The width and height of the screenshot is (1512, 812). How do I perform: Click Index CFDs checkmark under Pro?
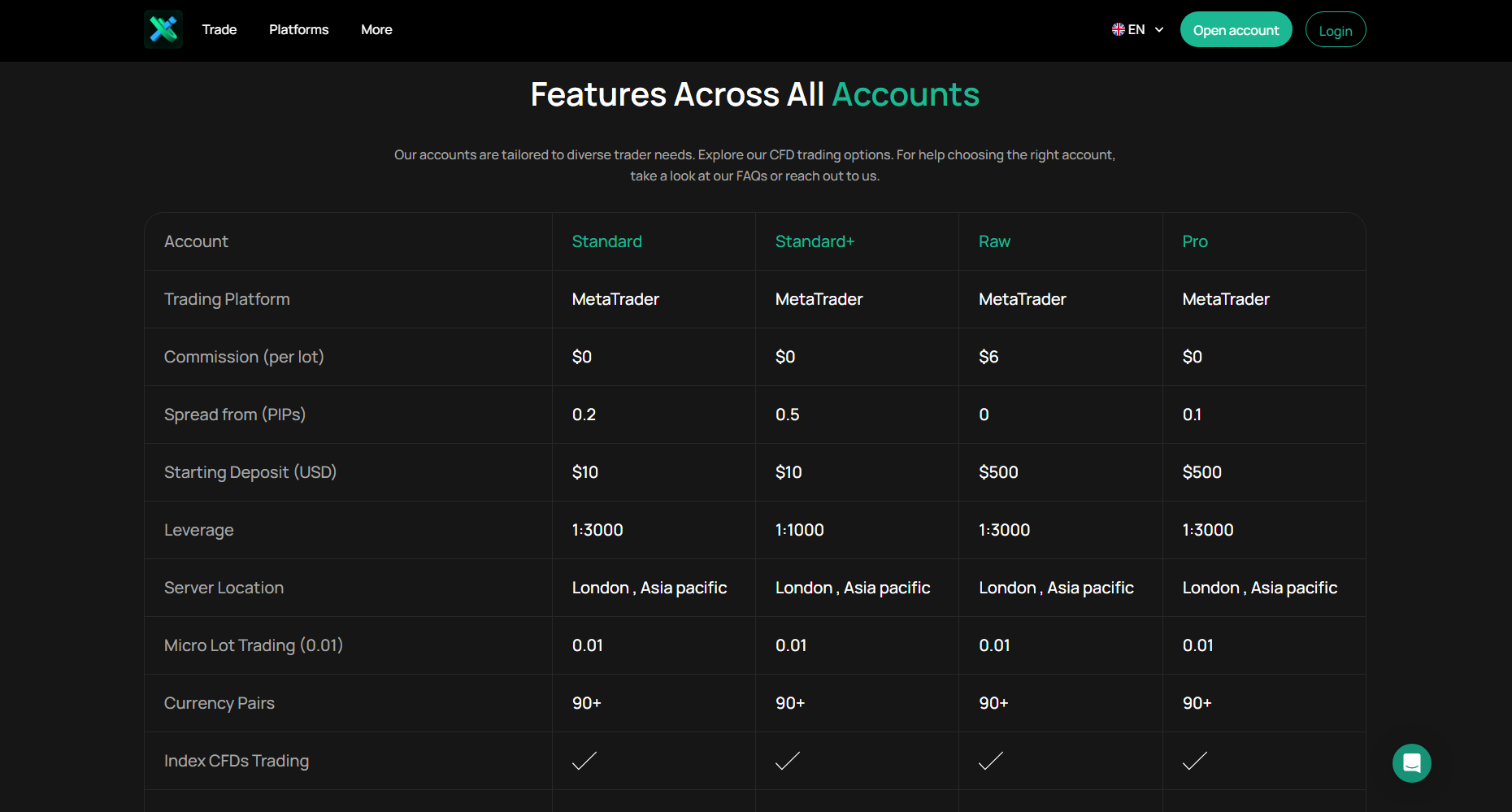point(1195,761)
